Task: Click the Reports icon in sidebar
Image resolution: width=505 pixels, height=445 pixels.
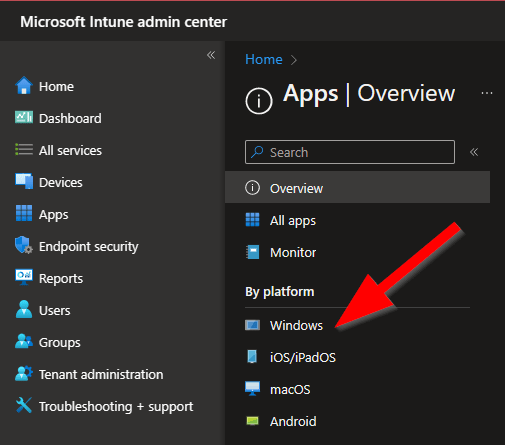Action: coord(24,277)
